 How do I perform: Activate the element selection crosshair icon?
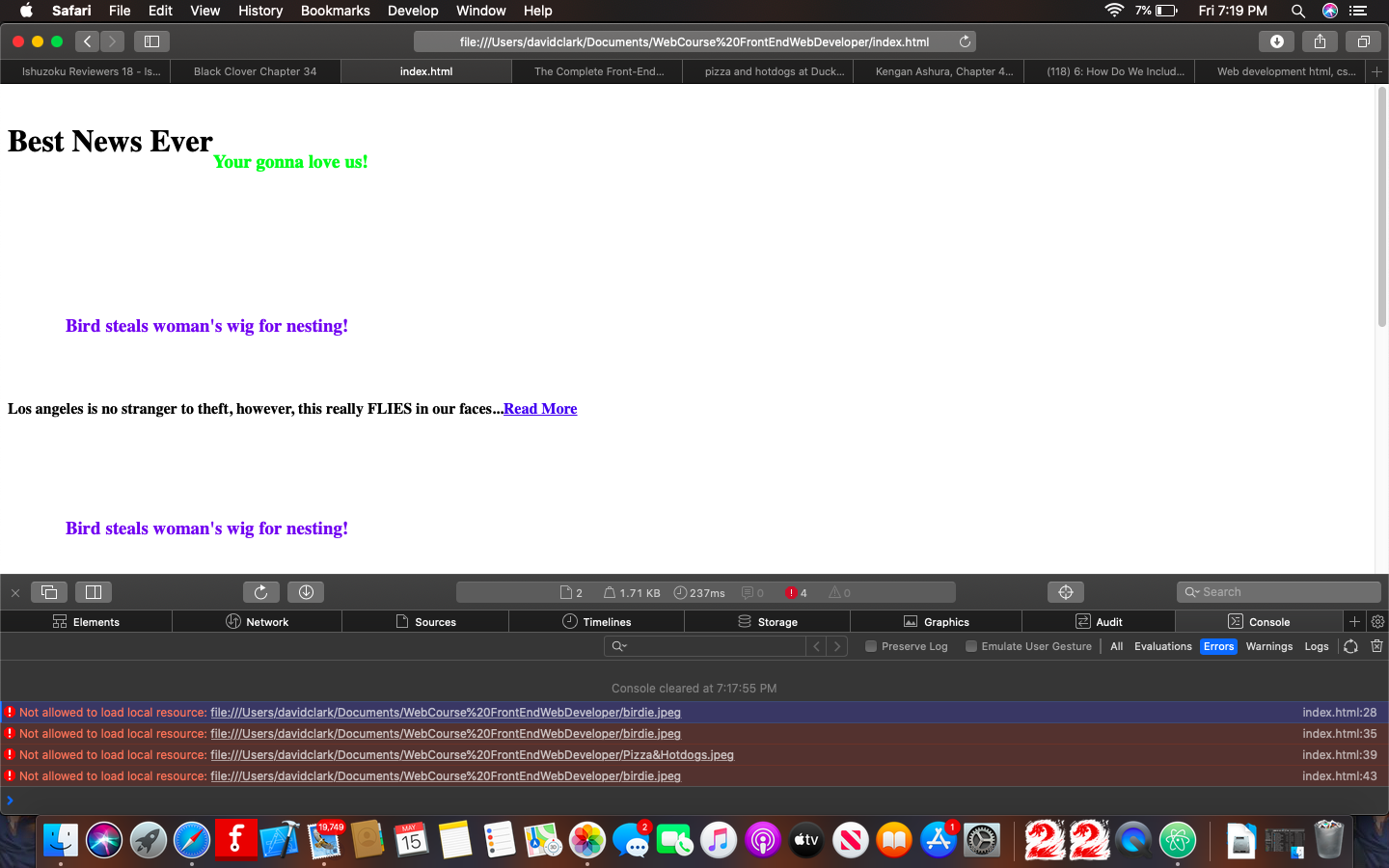tap(1066, 592)
